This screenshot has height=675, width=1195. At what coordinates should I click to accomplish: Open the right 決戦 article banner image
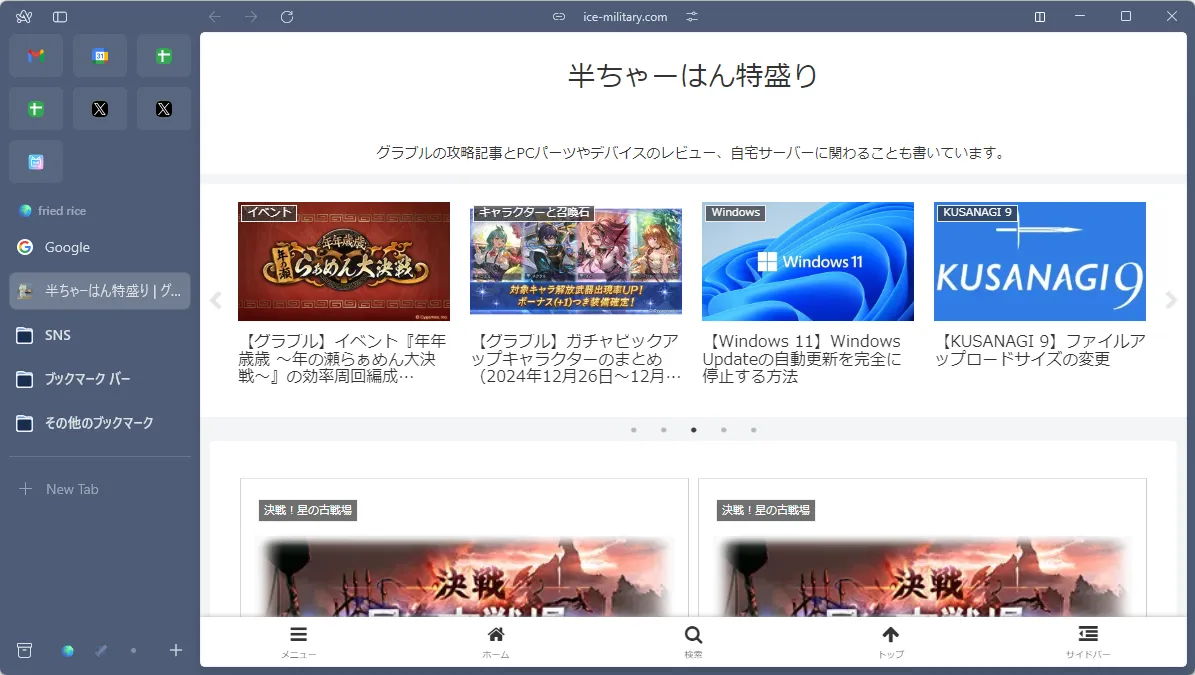(x=922, y=577)
